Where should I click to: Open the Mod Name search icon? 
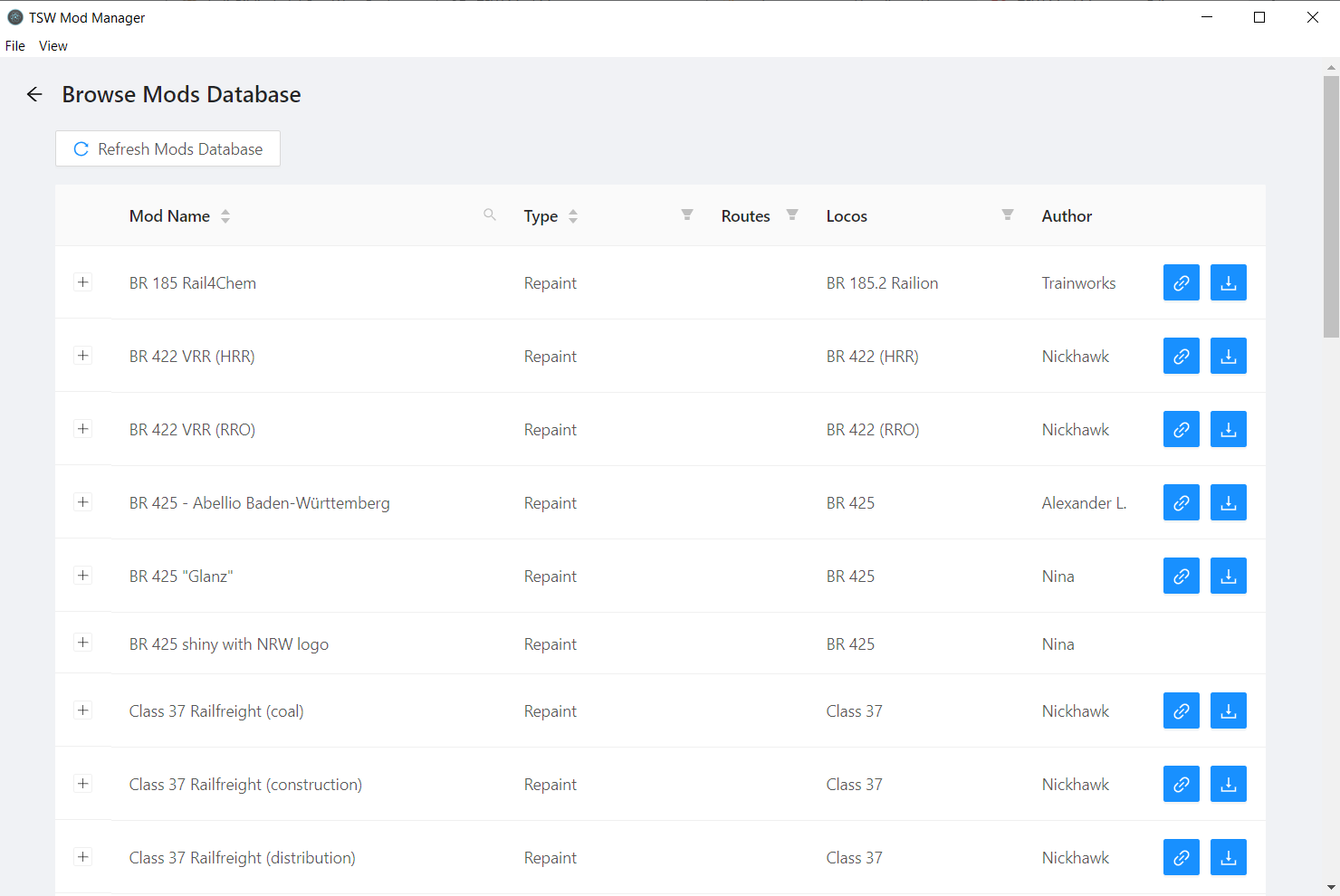click(490, 215)
